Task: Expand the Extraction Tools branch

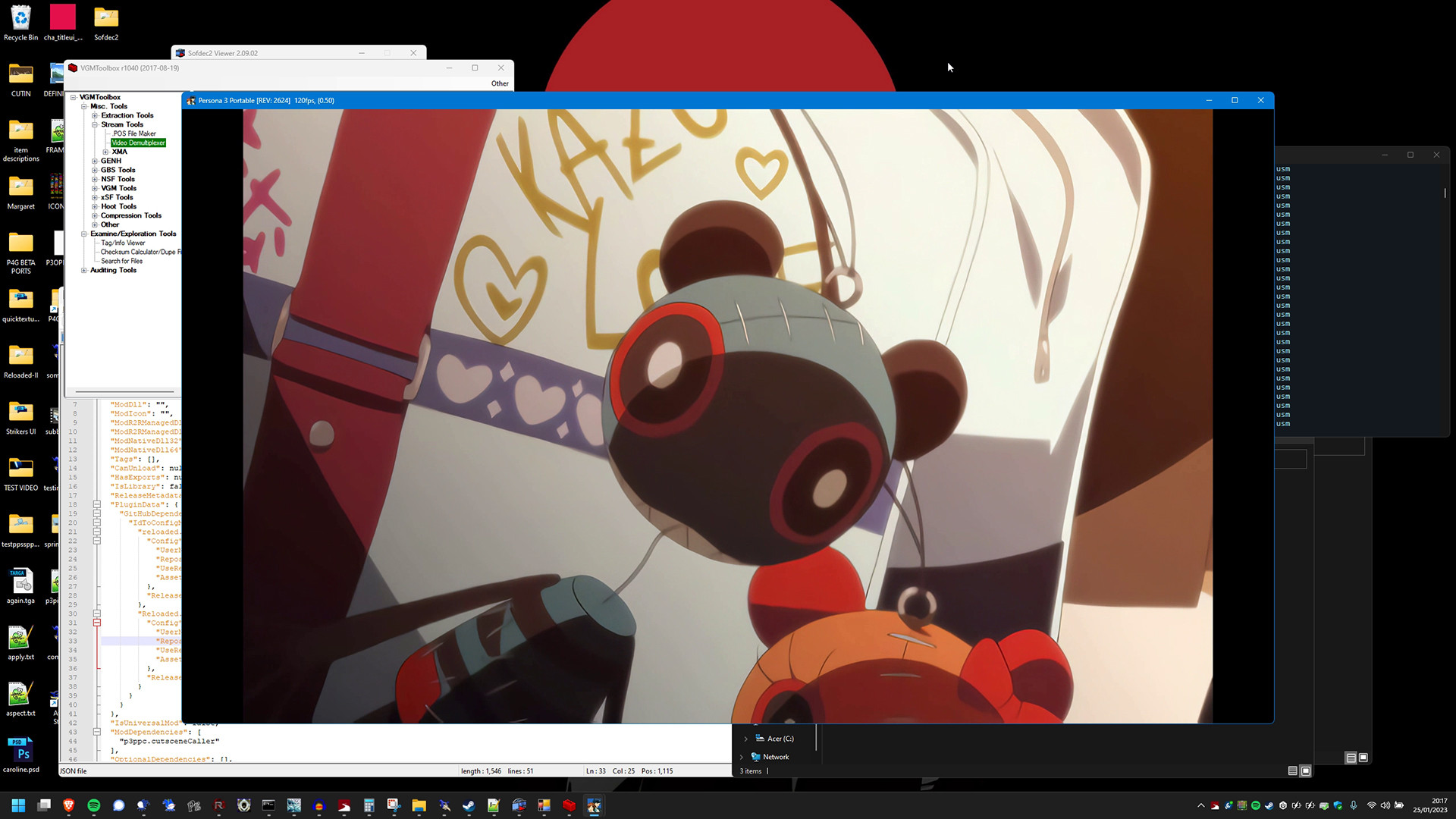Action: pyautogui.click(x=95, y=115)
